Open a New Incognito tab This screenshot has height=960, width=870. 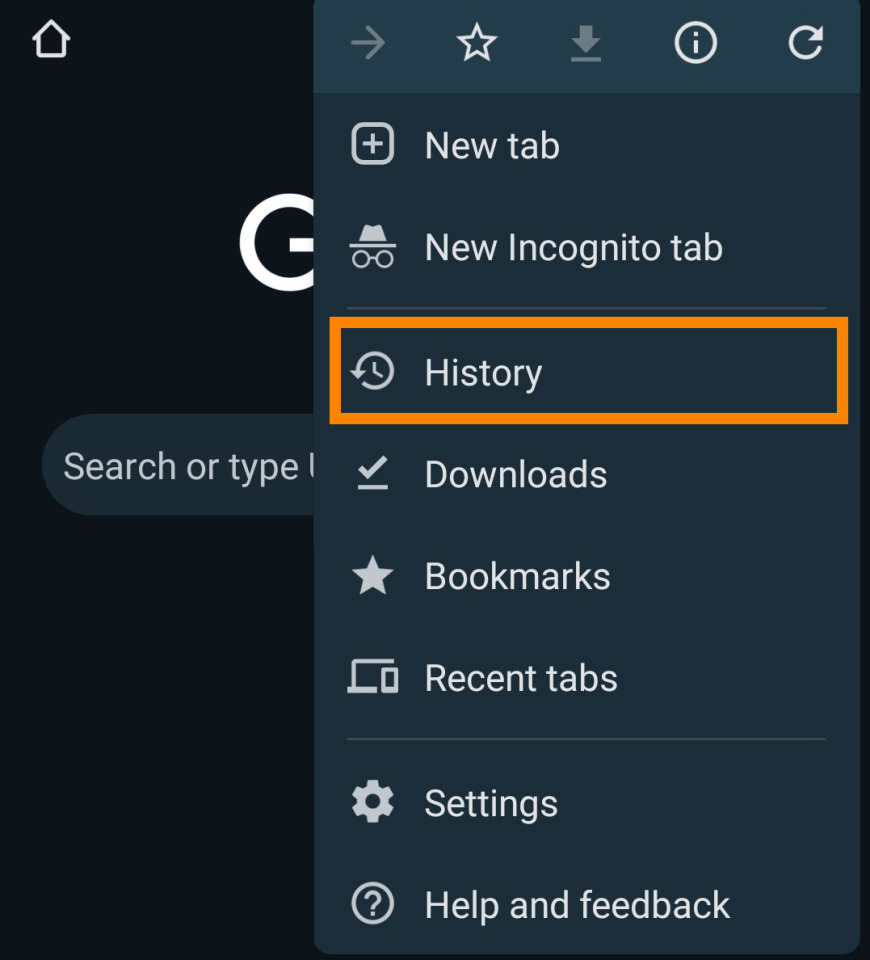573,248
